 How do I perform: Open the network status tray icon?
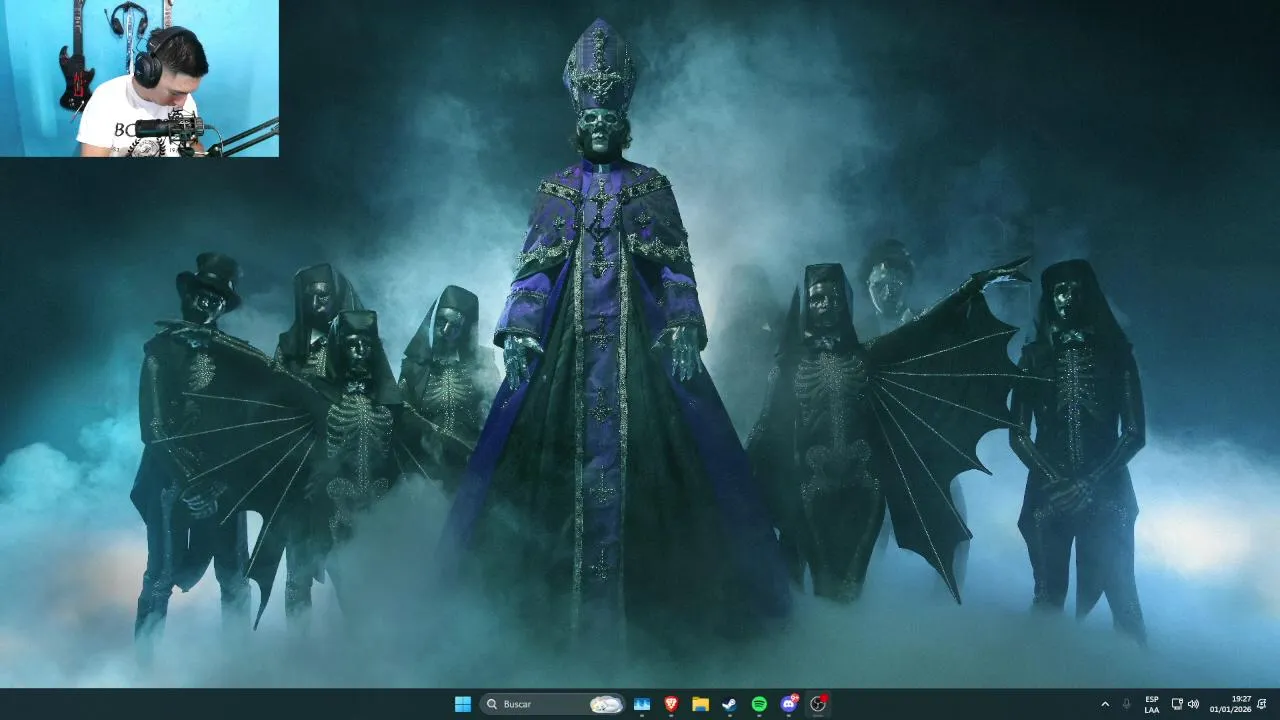1177,704
